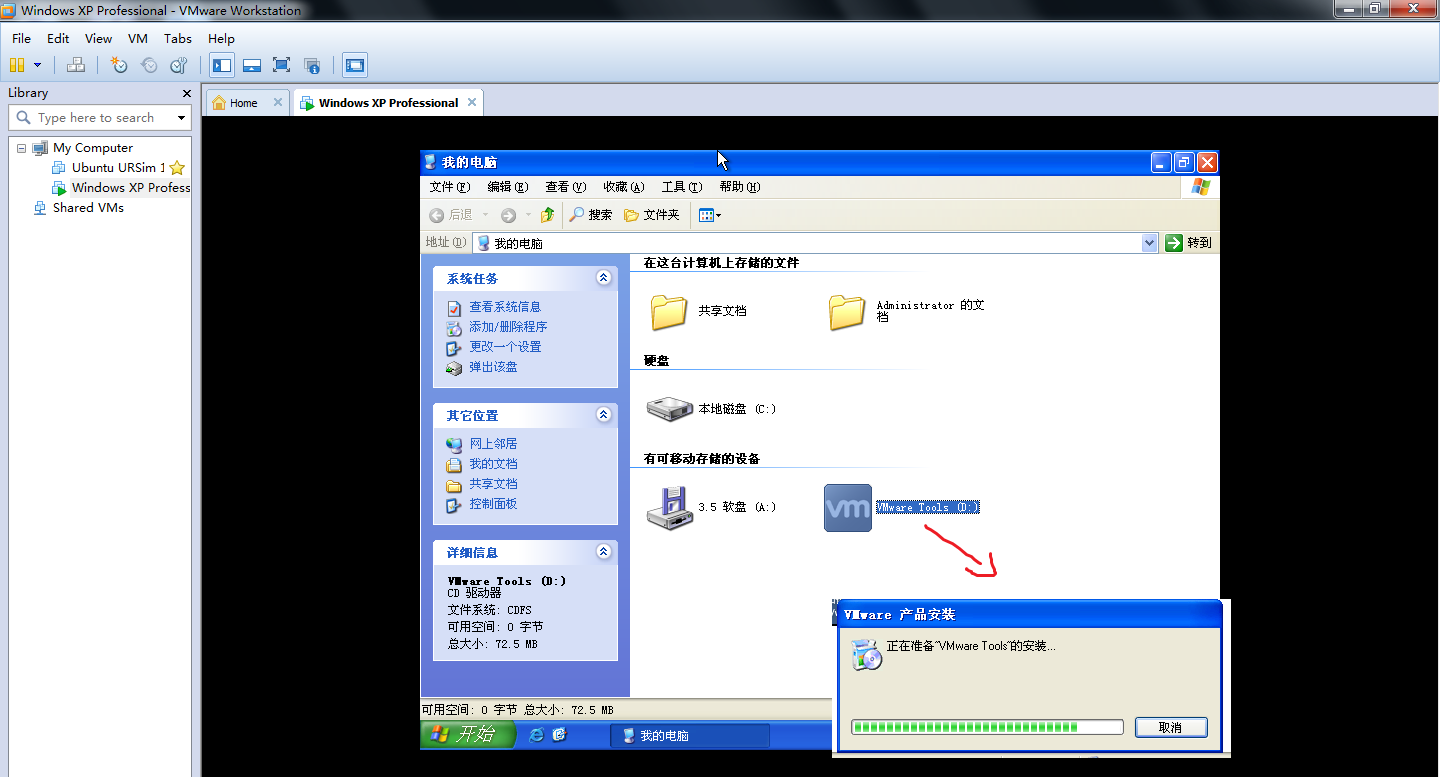This screenshot has height=777, width=1440.
Task: Toggle the 文件夹 folders pane button
Action: (651, 215)
